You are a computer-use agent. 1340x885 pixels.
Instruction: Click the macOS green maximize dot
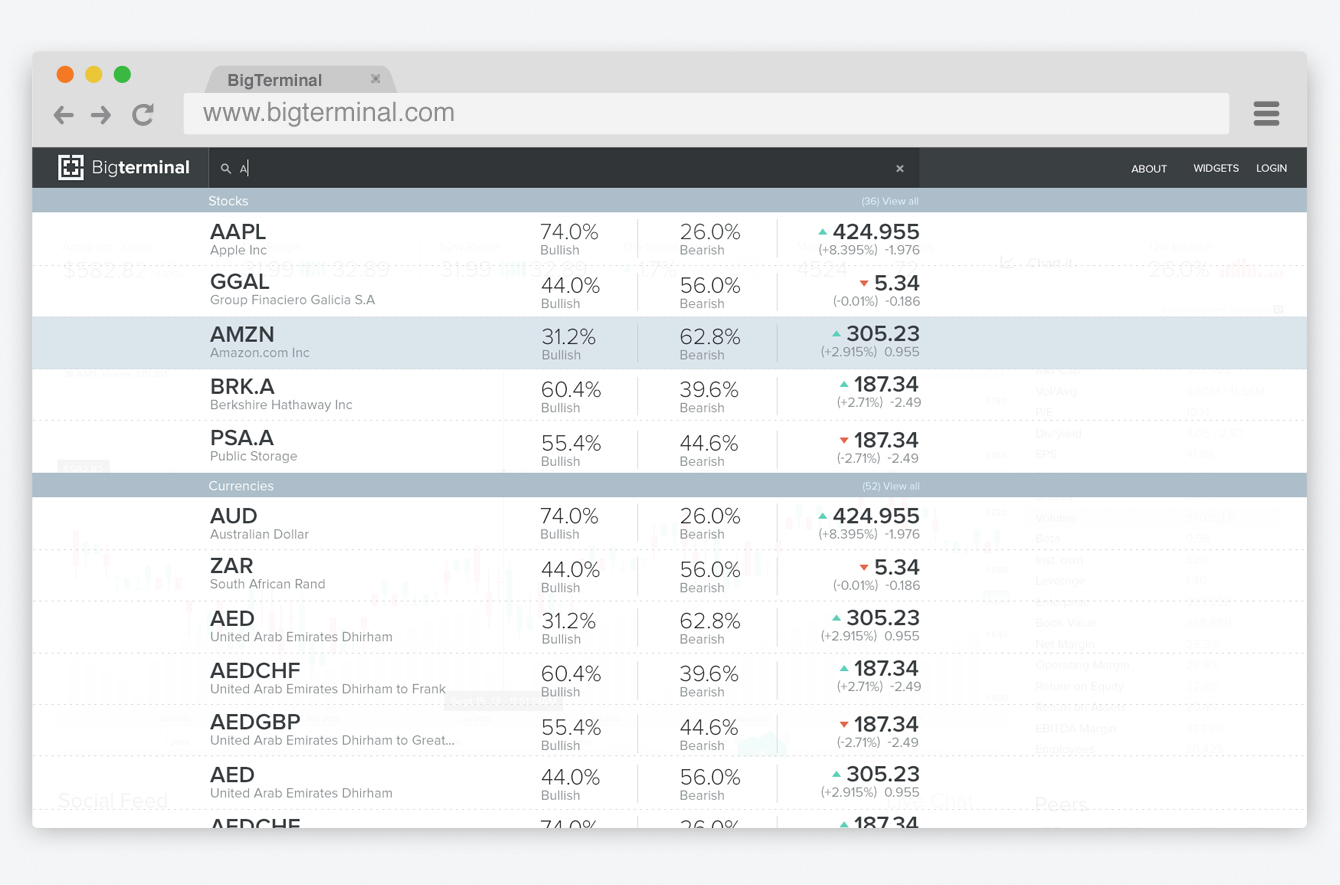(122, 74)
